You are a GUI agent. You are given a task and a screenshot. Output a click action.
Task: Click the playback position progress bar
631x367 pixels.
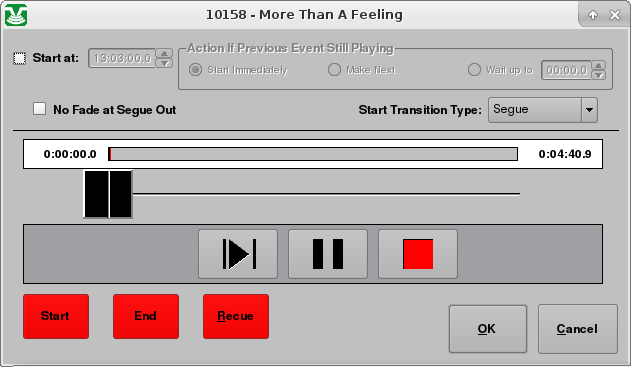tap(313, 154)
